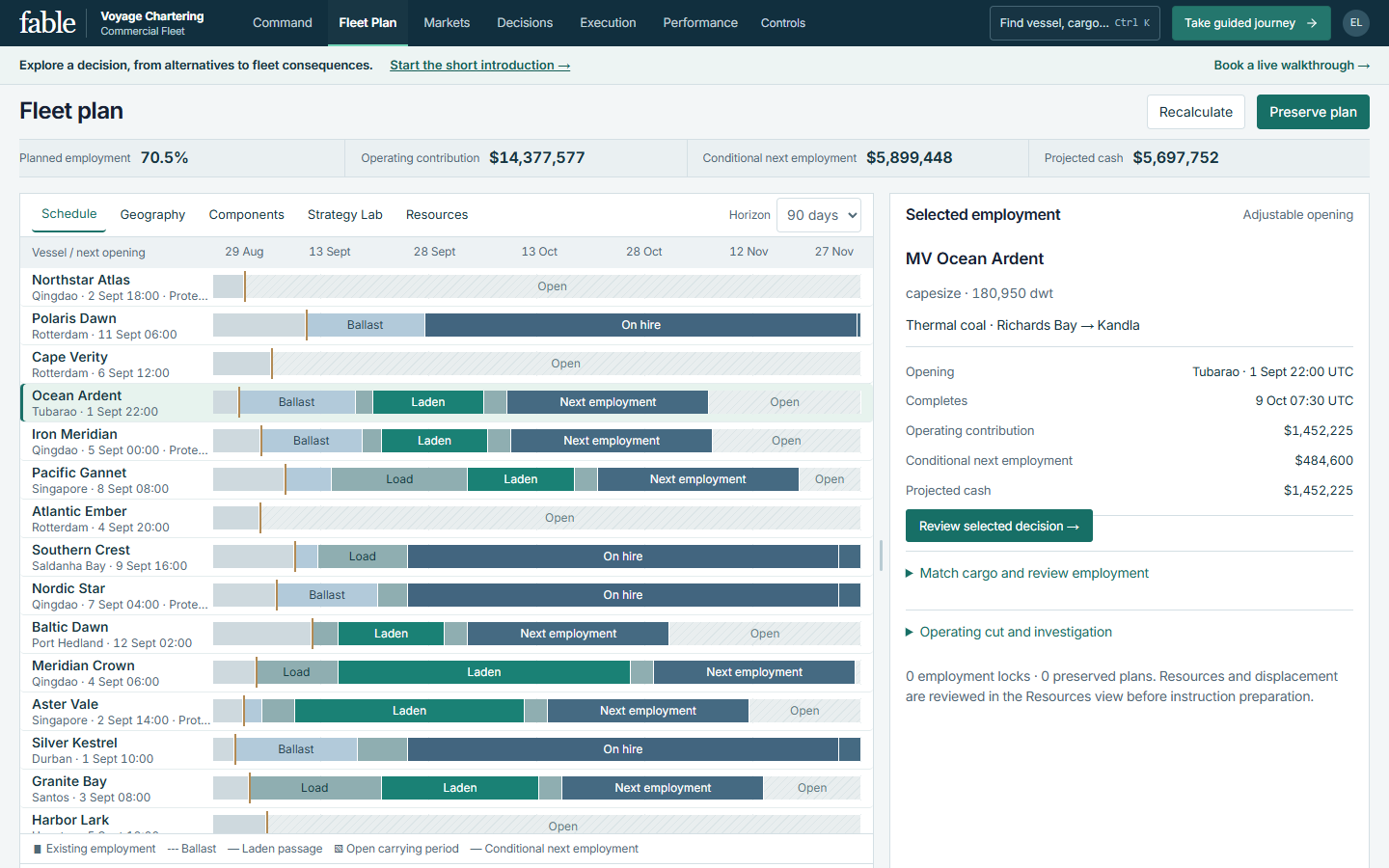Image resolution: width=1389 pixels, height=868 pixels.
Task: Click Preserve plan
Action: [x=1313, y=112]
